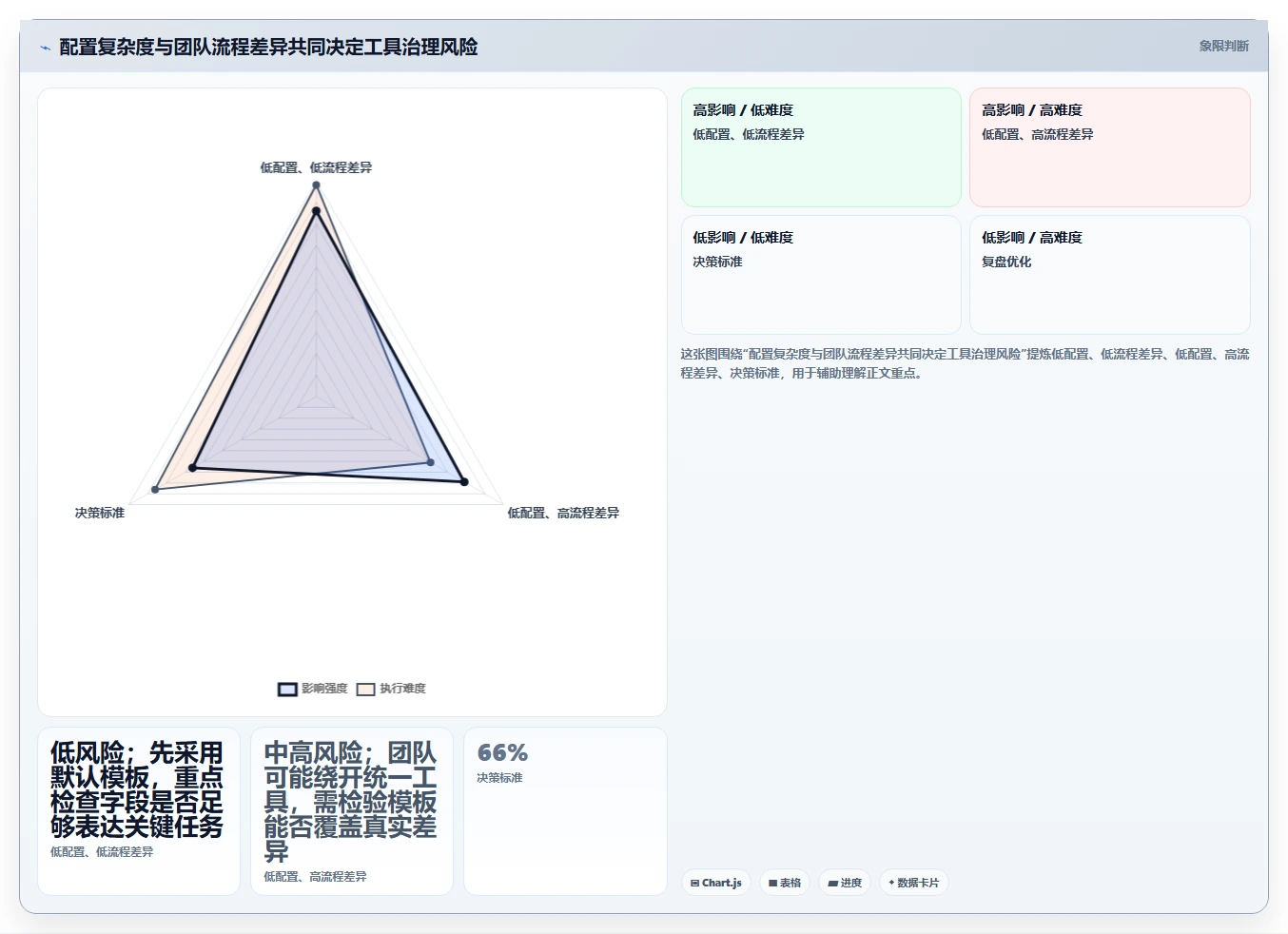Click the 66% metric value
Screen dimensions: 1288x934
click(x=502, y=753)
